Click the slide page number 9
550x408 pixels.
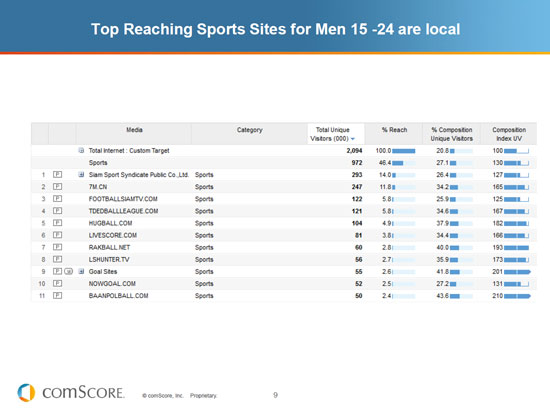[275, 395]
